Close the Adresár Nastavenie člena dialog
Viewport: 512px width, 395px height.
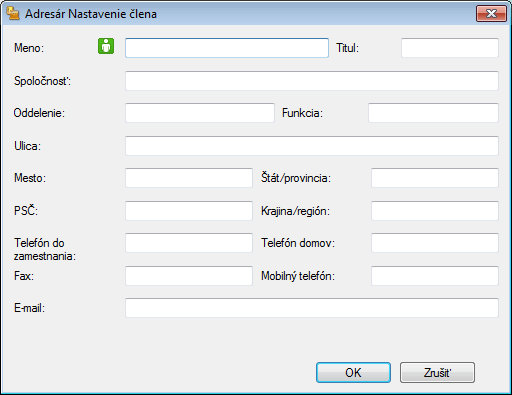click(x=491, y=13)
